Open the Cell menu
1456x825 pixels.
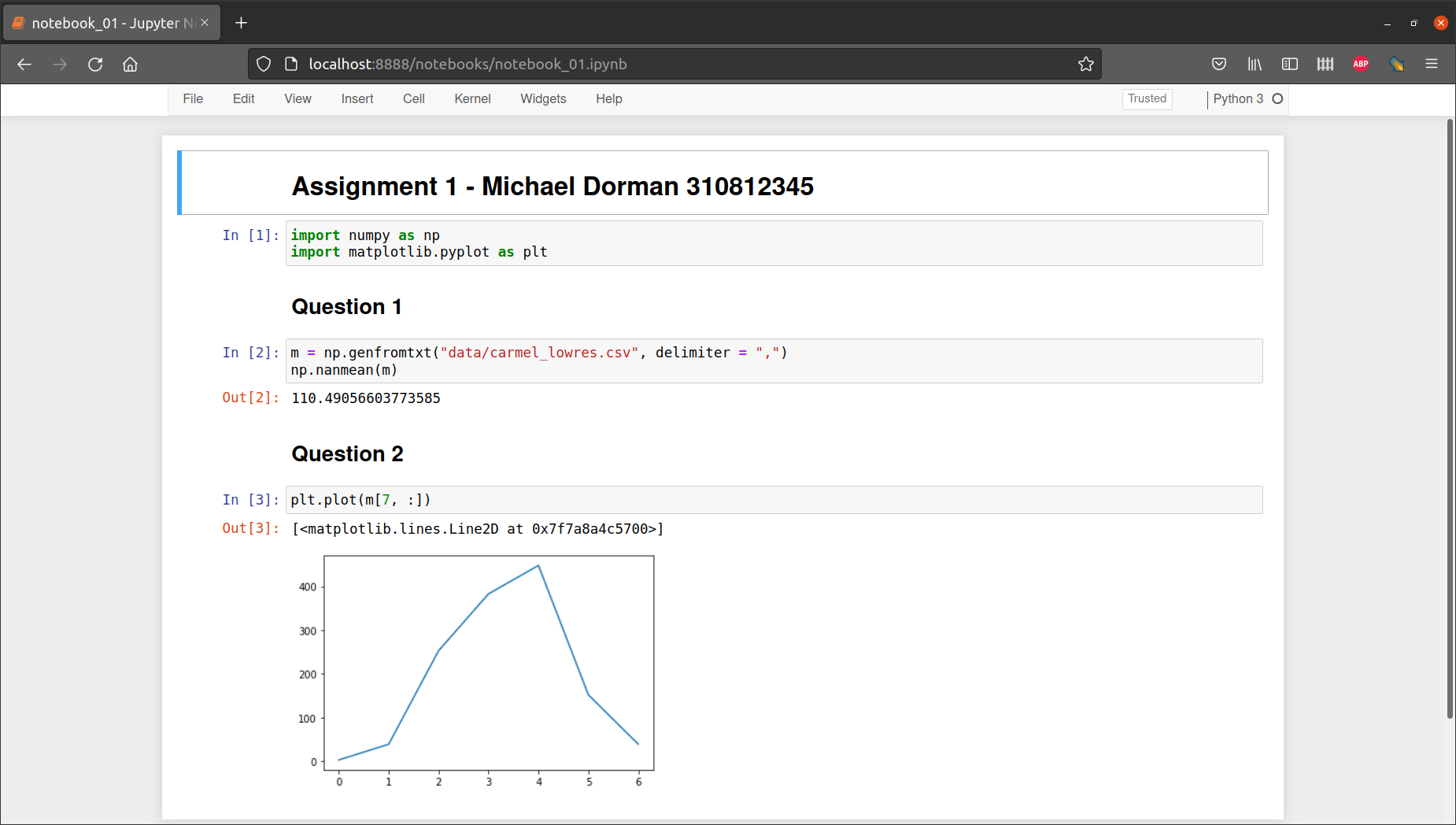pos(413,99)
